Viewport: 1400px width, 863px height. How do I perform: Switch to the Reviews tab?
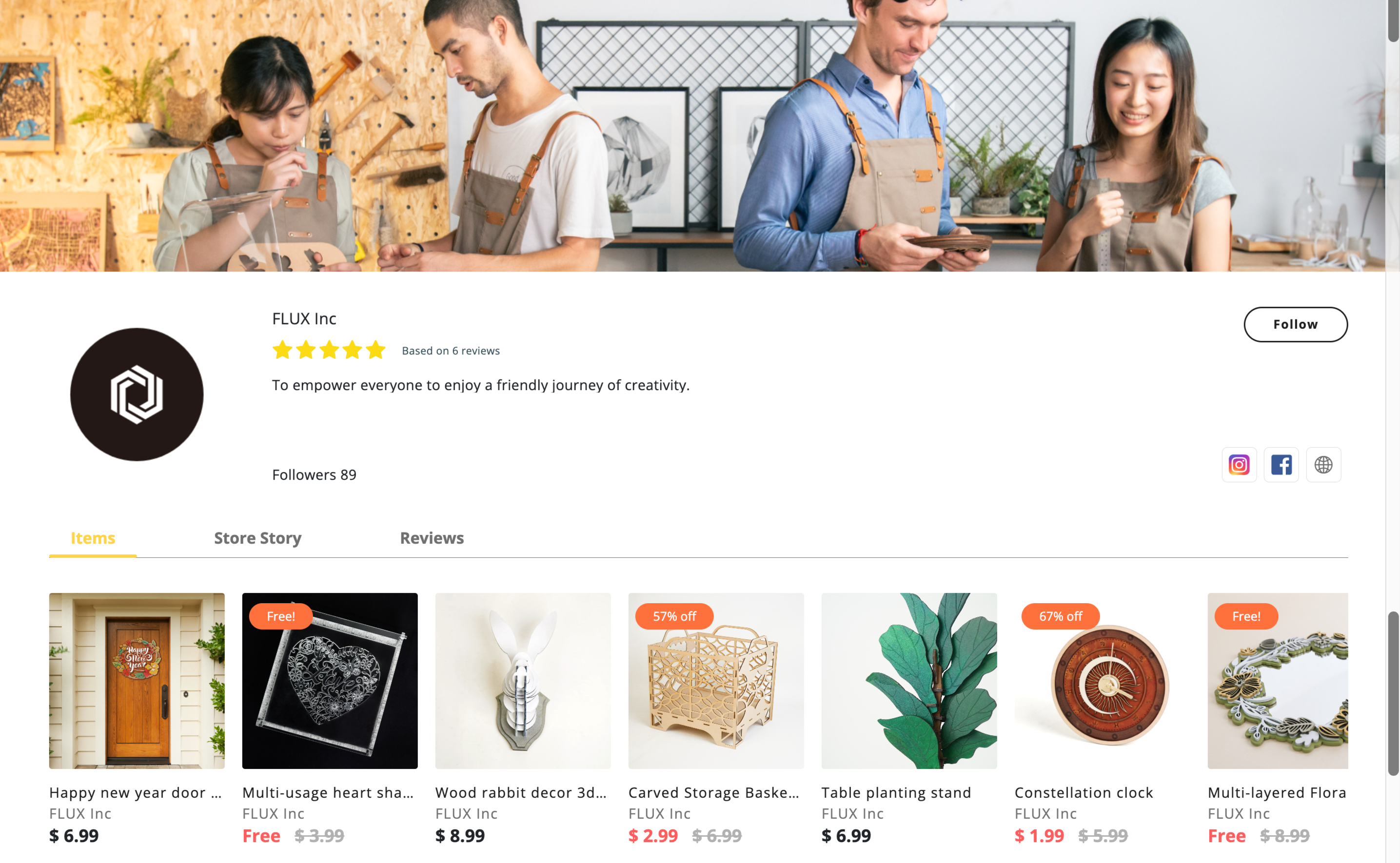pyautogui.click(x=432, y=538)
